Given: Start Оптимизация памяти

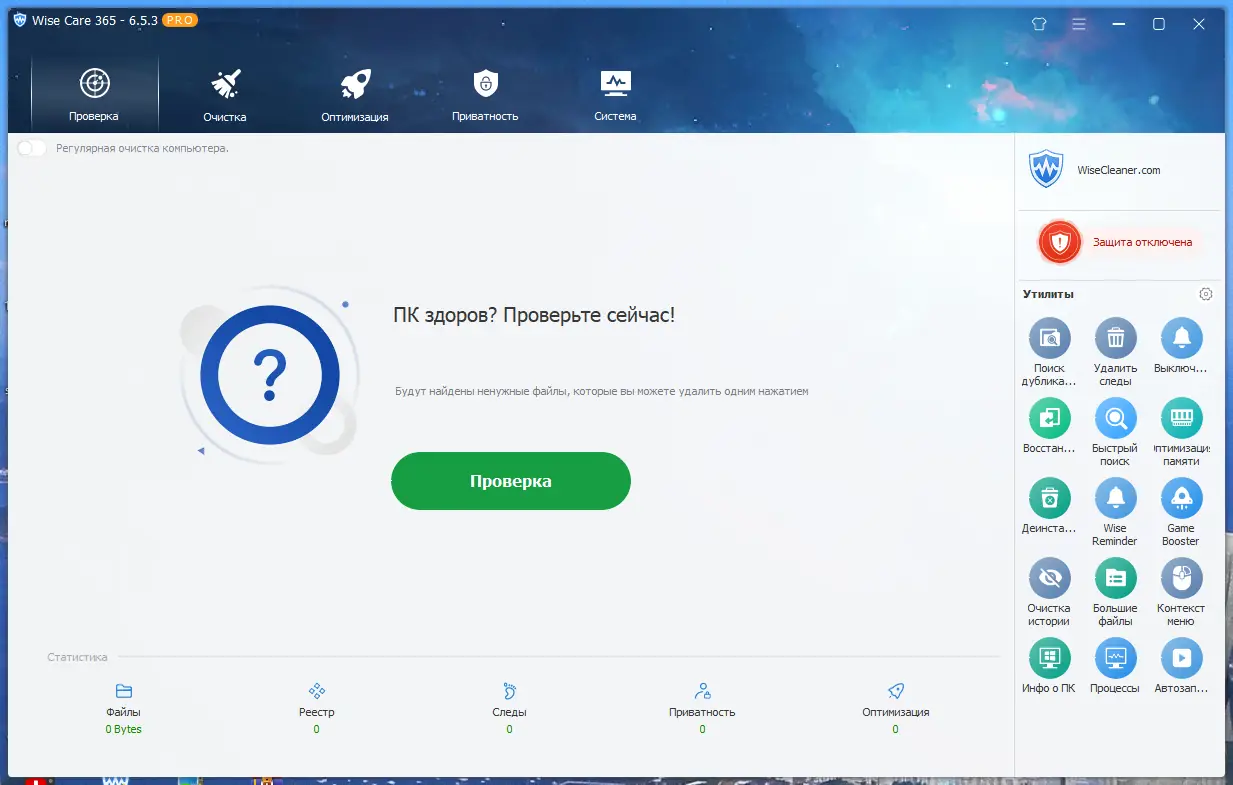Looking at the screenshot, I should (1181, 418).
